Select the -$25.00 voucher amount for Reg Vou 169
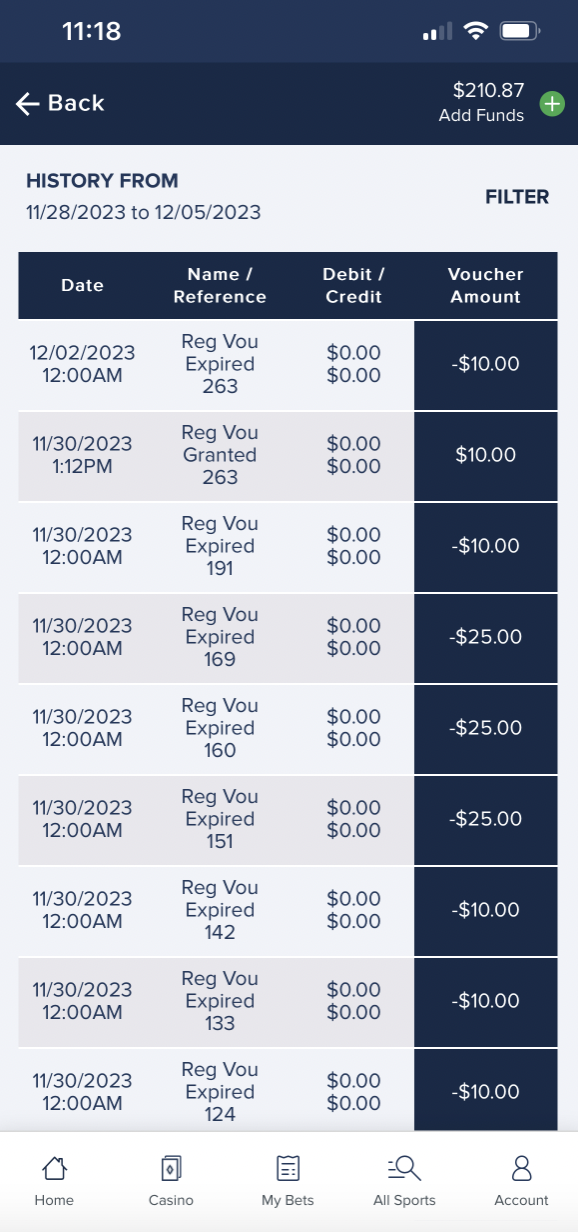Image resolution: width=578 pixels, height=1232 pixels. click(485, 638)
